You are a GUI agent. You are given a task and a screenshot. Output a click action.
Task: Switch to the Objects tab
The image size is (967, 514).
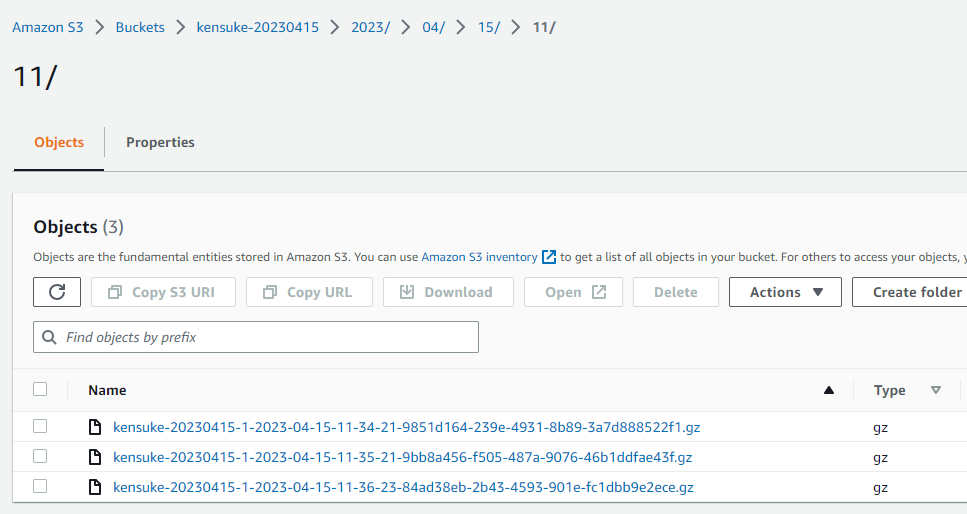pyautogui.click(x=59, y=143)
